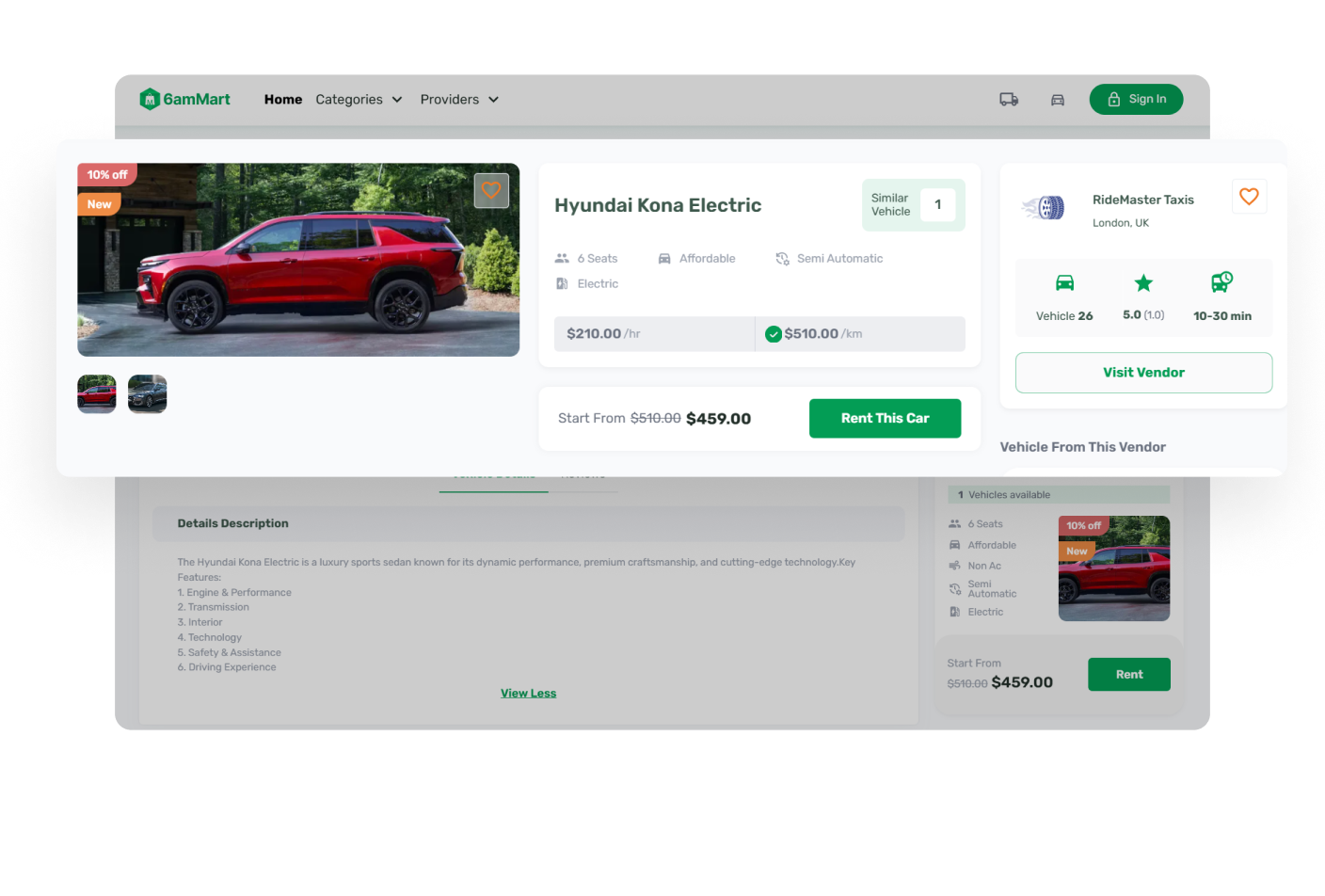This screenshot has width=1325, height=896.
Task: Toggle favorite heart on car photo
Action: [491, 190]
